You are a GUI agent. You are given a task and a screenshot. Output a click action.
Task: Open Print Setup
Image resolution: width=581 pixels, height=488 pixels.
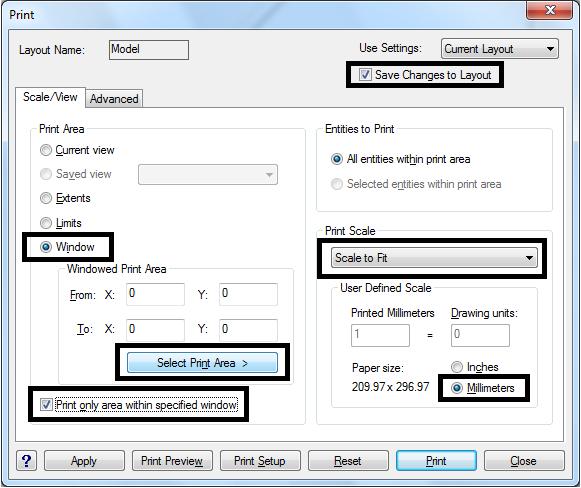[260, 461]
